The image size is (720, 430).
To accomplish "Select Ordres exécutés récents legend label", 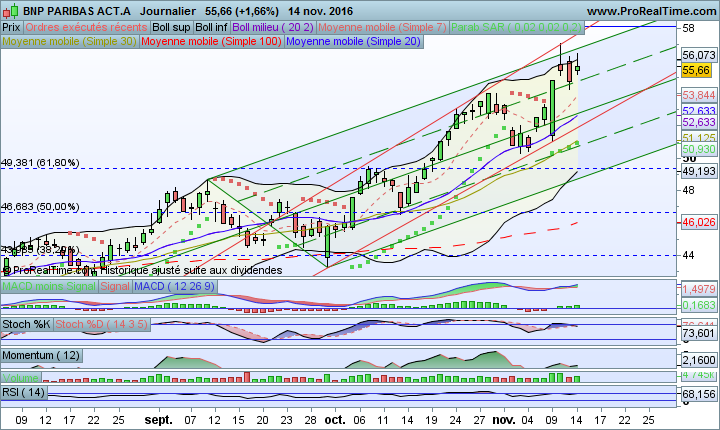I will 86,28.
